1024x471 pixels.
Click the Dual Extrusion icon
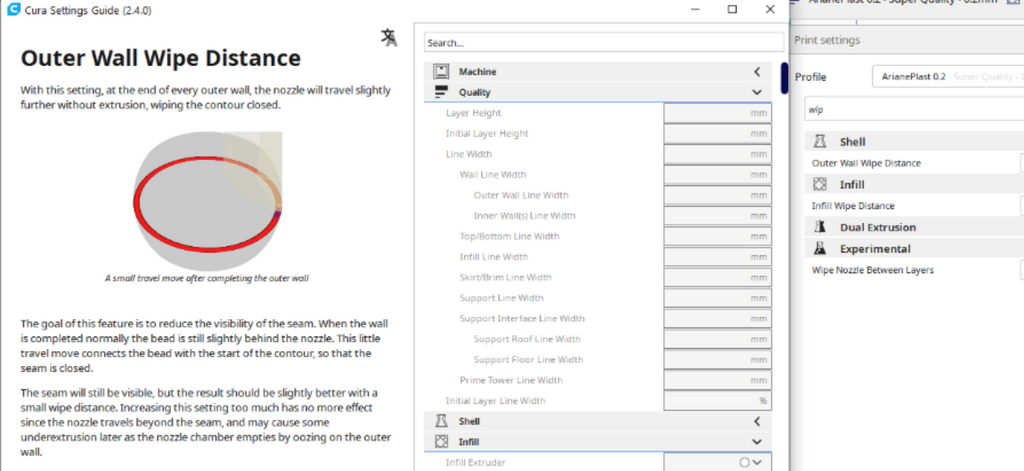pos(820,227)
